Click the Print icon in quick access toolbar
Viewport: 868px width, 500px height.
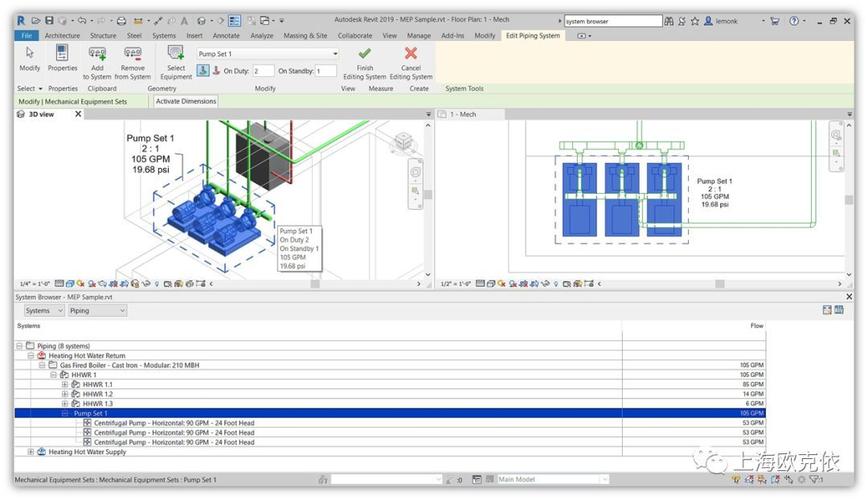121,21
